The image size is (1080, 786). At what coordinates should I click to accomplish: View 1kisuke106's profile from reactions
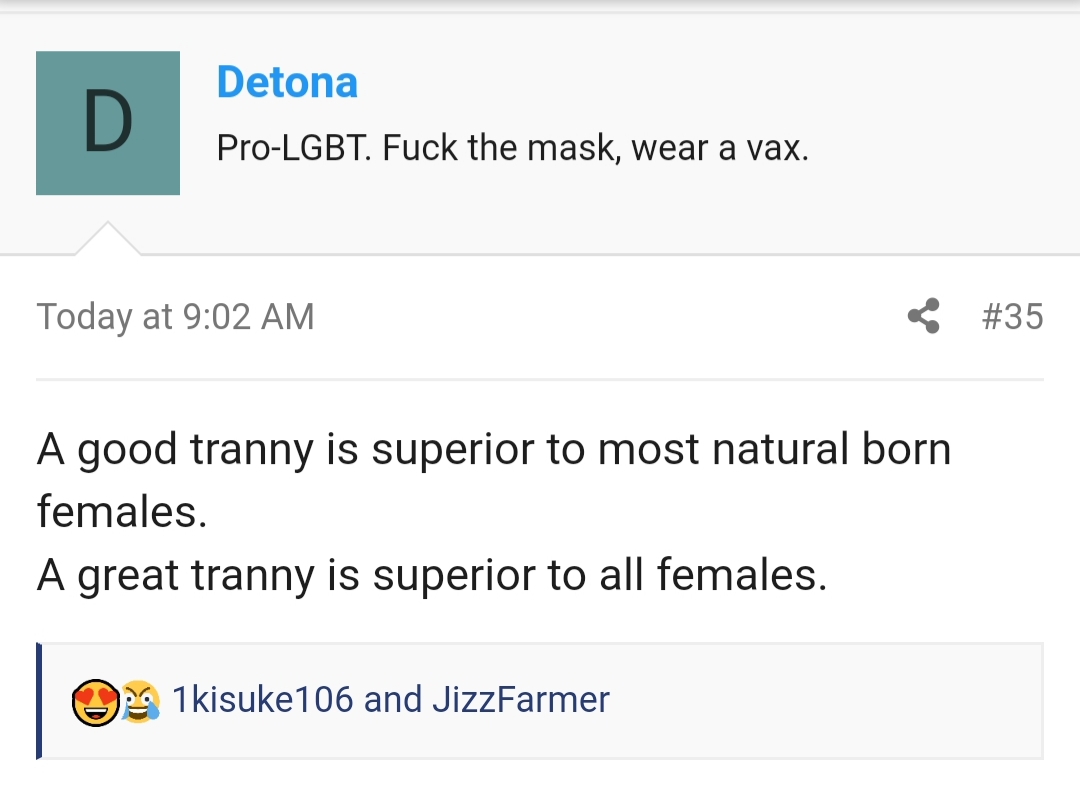(262, 700)
